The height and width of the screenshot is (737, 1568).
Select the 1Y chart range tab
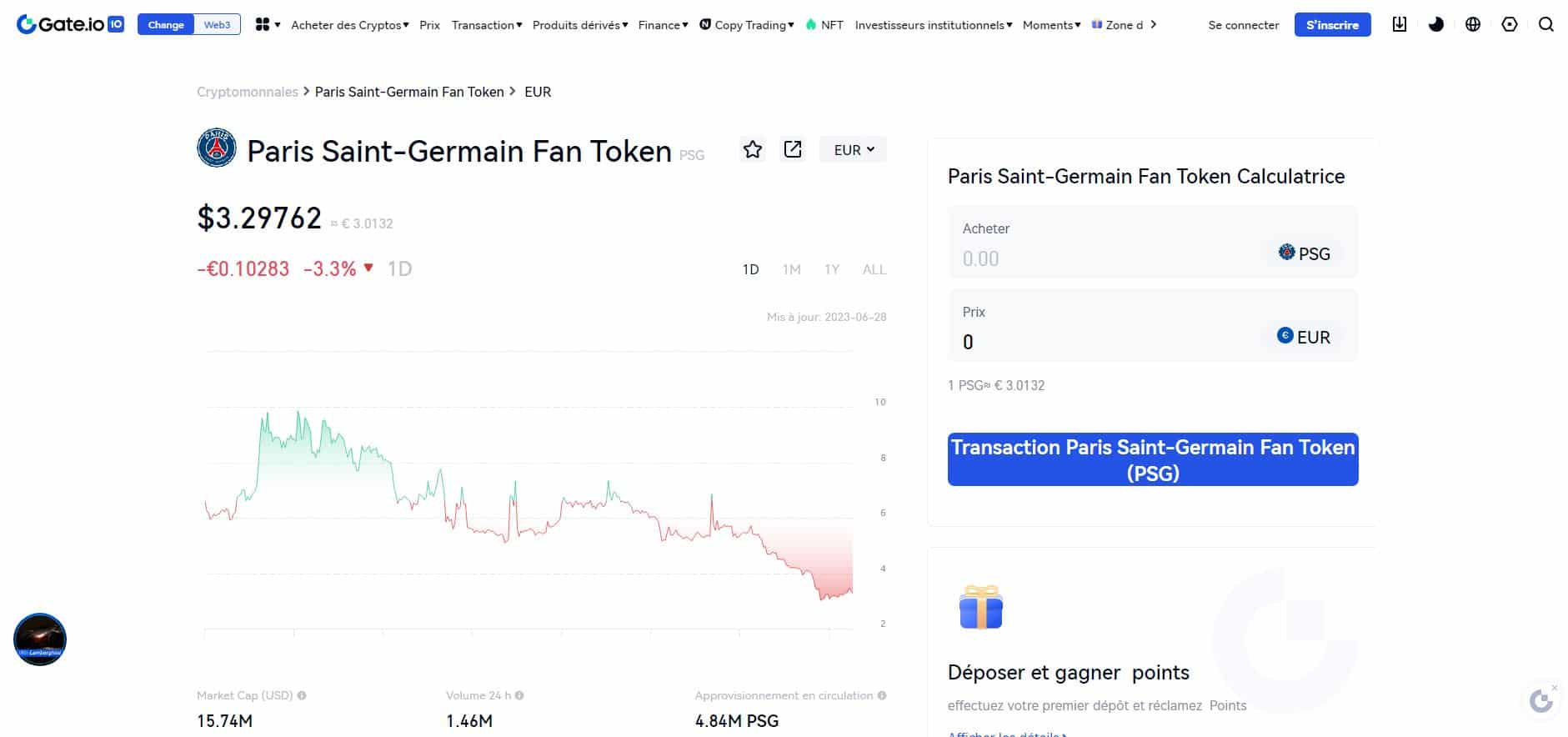[x=831, y=269]
